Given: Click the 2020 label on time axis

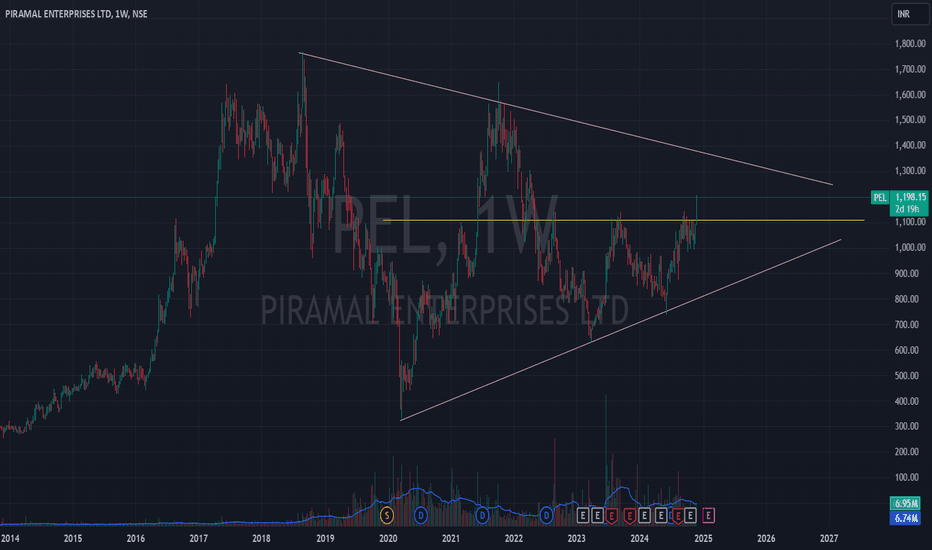Looking at the screenshot, I should point(388,539).
